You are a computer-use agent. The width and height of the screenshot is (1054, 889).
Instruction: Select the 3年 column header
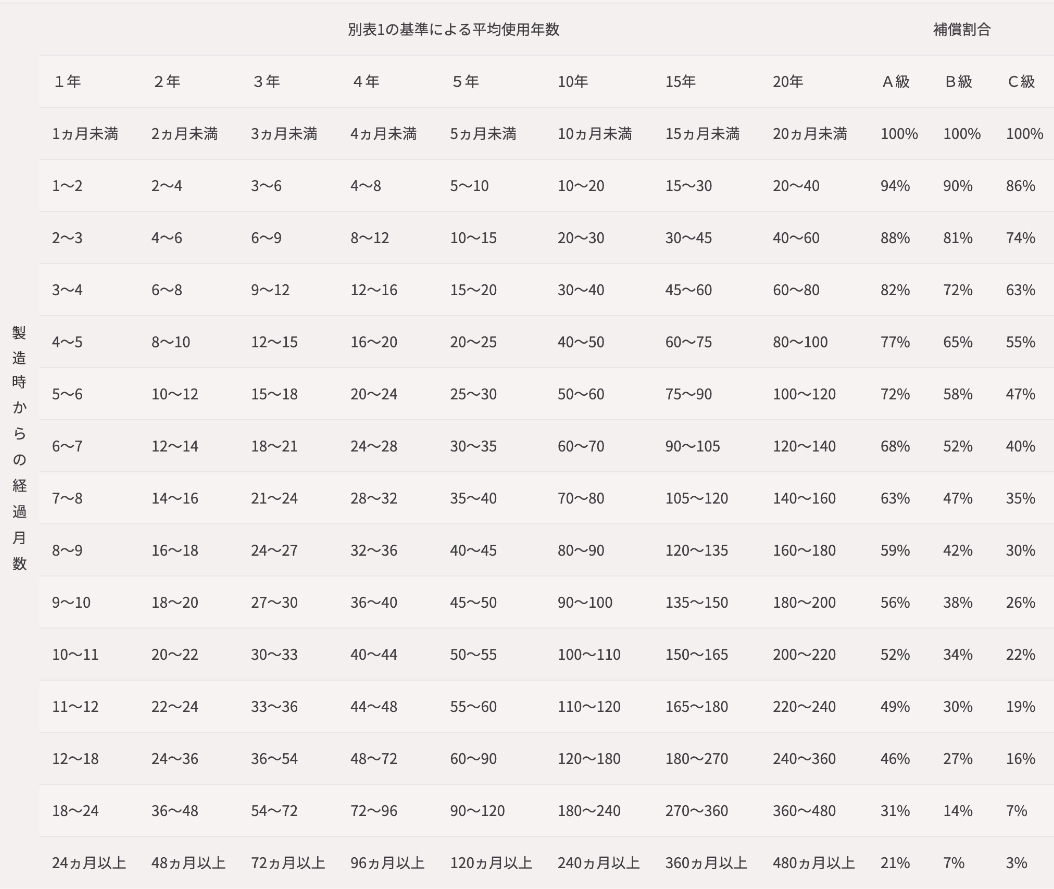(266, 82)
